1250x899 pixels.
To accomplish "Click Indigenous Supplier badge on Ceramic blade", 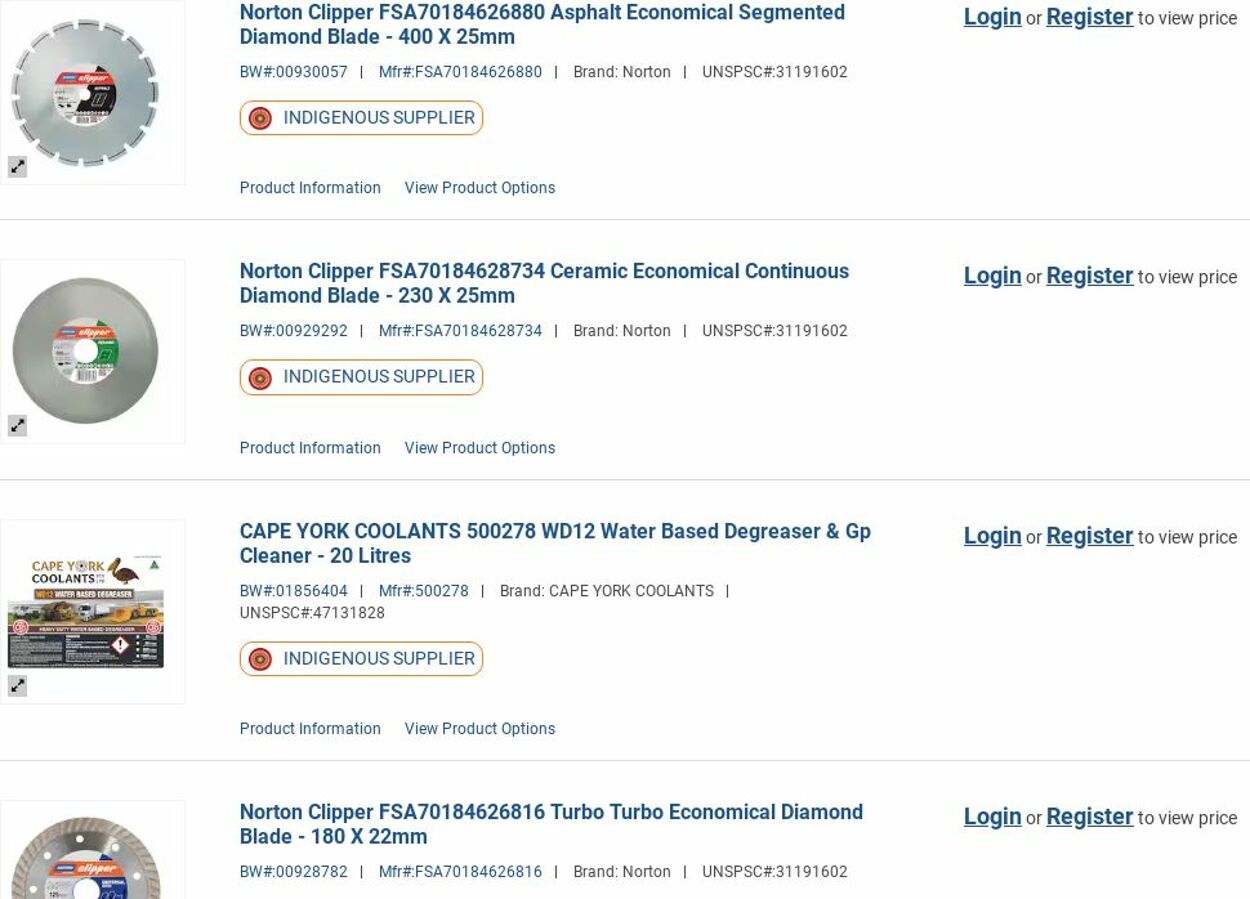I will (x=361, y=377).
